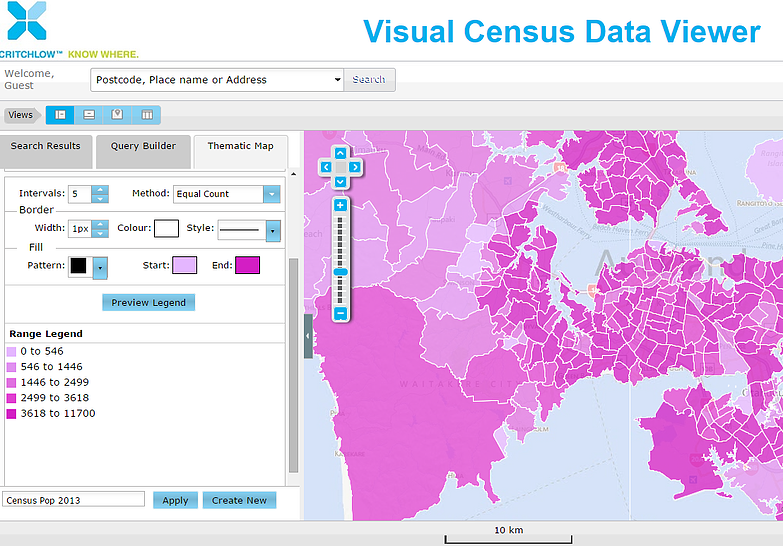The height and width of the screenshot is (546, 783).
Task: Decrease the border Width value
Action: [100, 233]
